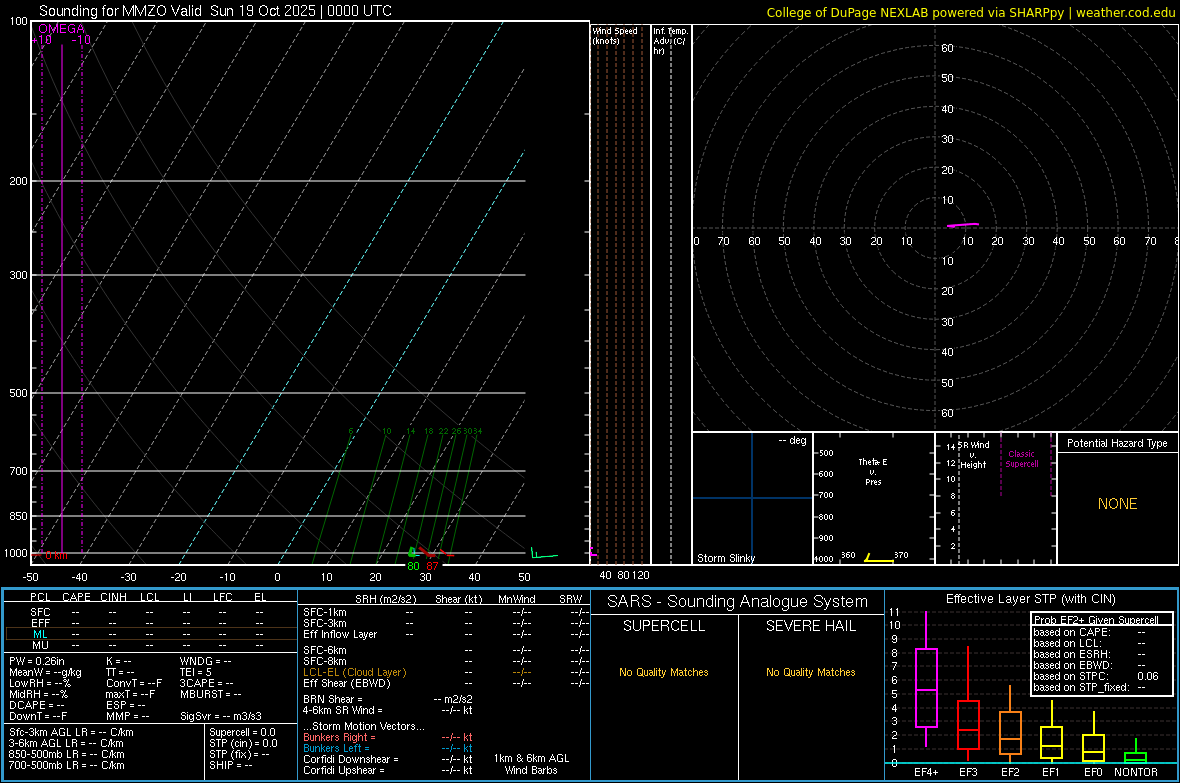
Task: Click the Effective Layer STP title
Action: [1030, 599]
